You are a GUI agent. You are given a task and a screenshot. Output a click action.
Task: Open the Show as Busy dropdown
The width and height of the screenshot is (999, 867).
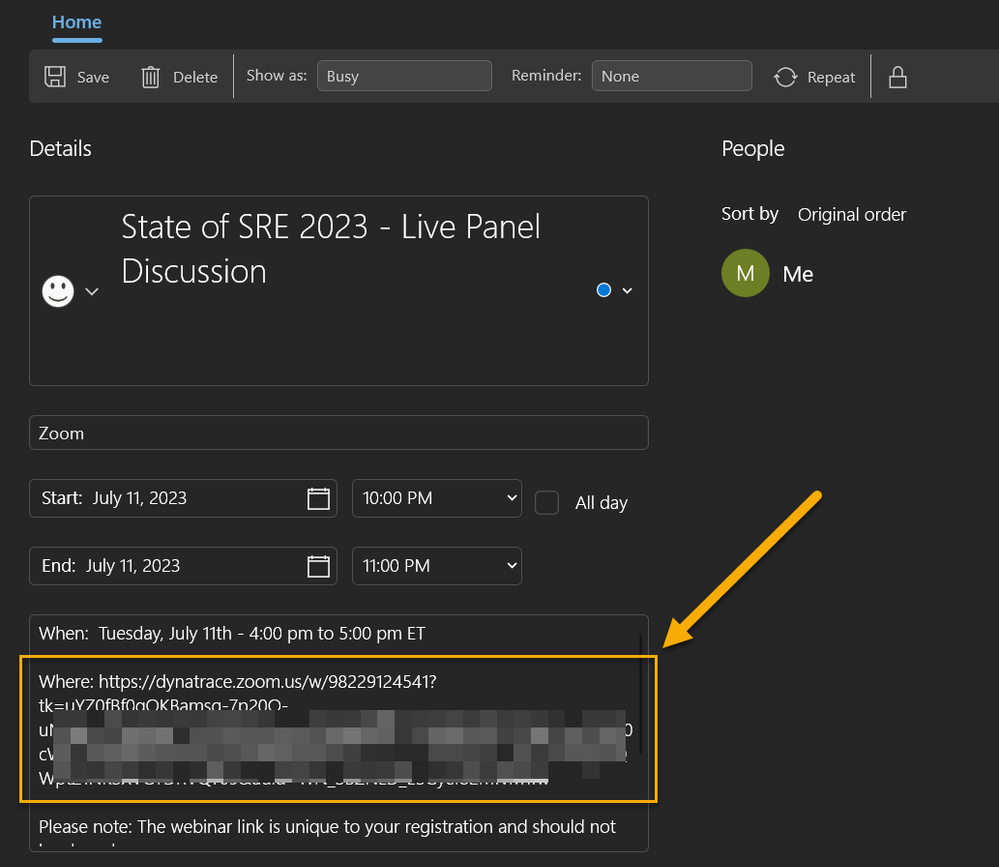coord(405,76)
